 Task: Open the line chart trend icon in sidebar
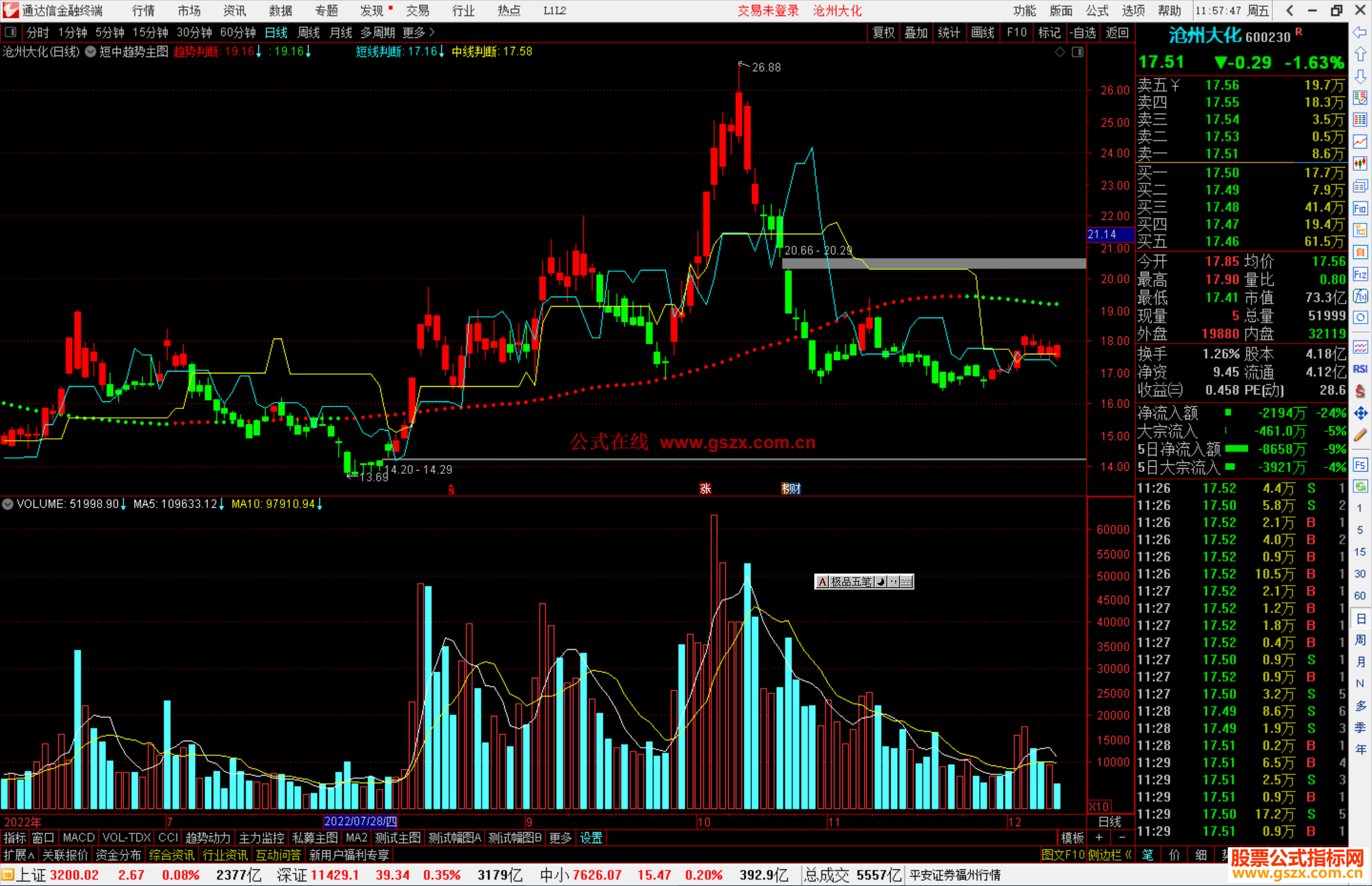1360,142
